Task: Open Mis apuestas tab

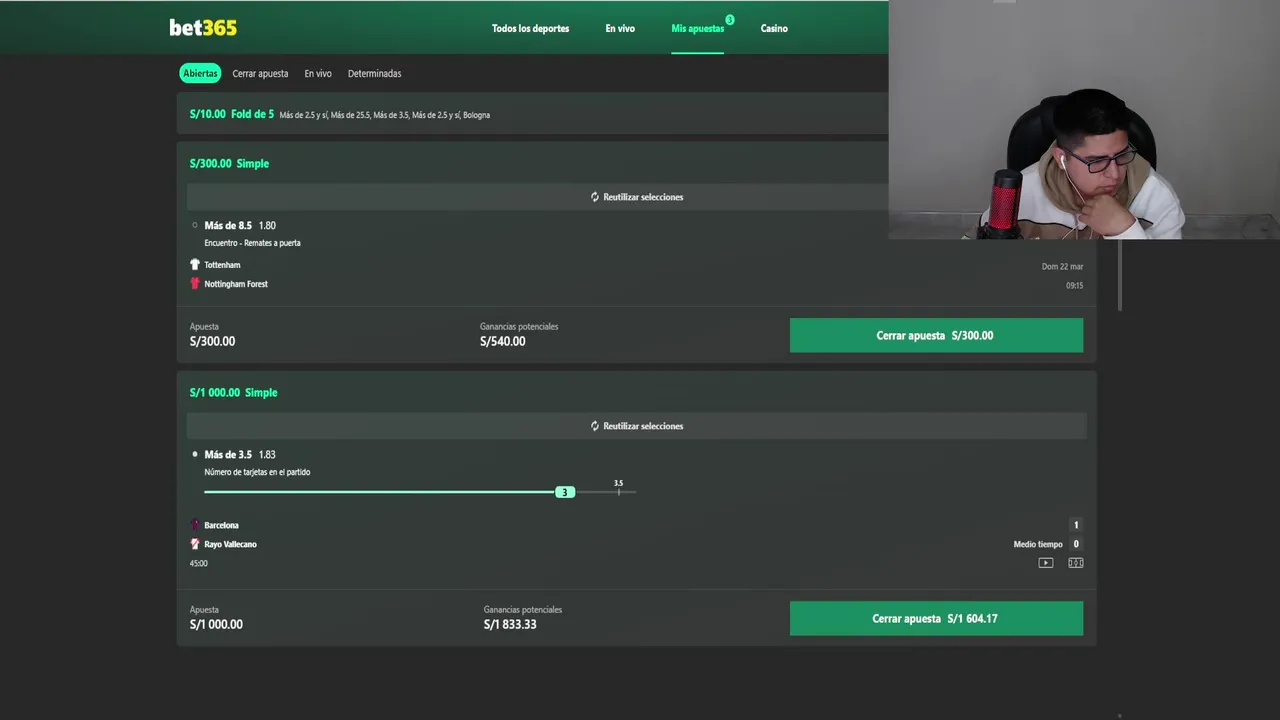Action: (697, 28)
